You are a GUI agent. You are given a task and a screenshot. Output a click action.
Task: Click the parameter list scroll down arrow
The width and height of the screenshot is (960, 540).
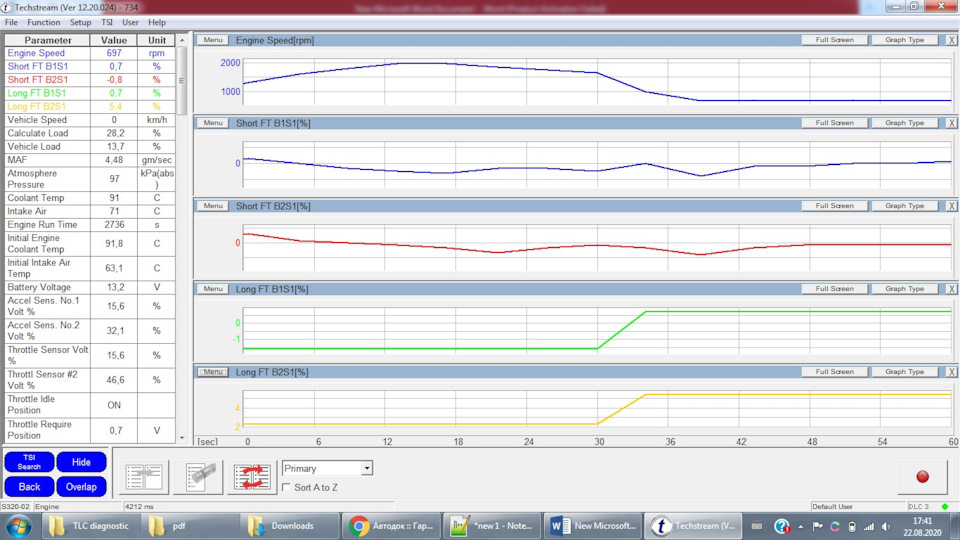[x=181, y=438]
